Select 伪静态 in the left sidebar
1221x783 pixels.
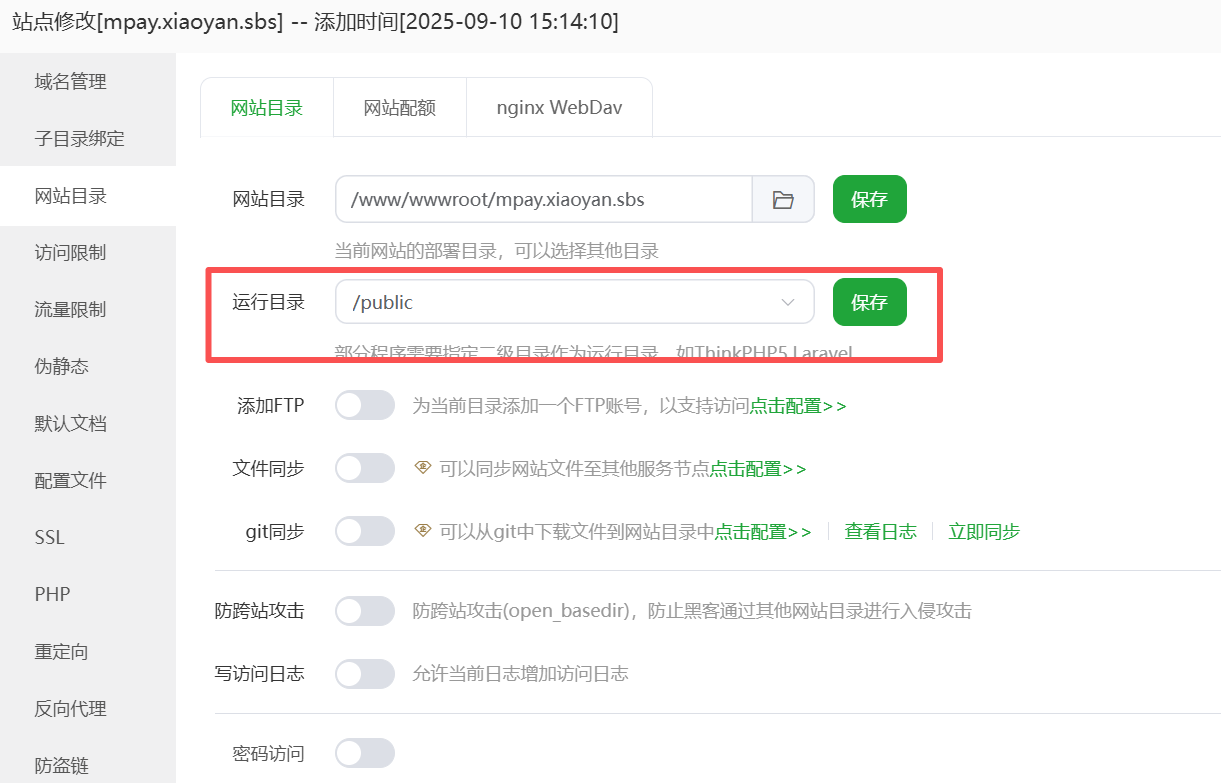click(x=62, y=367)
